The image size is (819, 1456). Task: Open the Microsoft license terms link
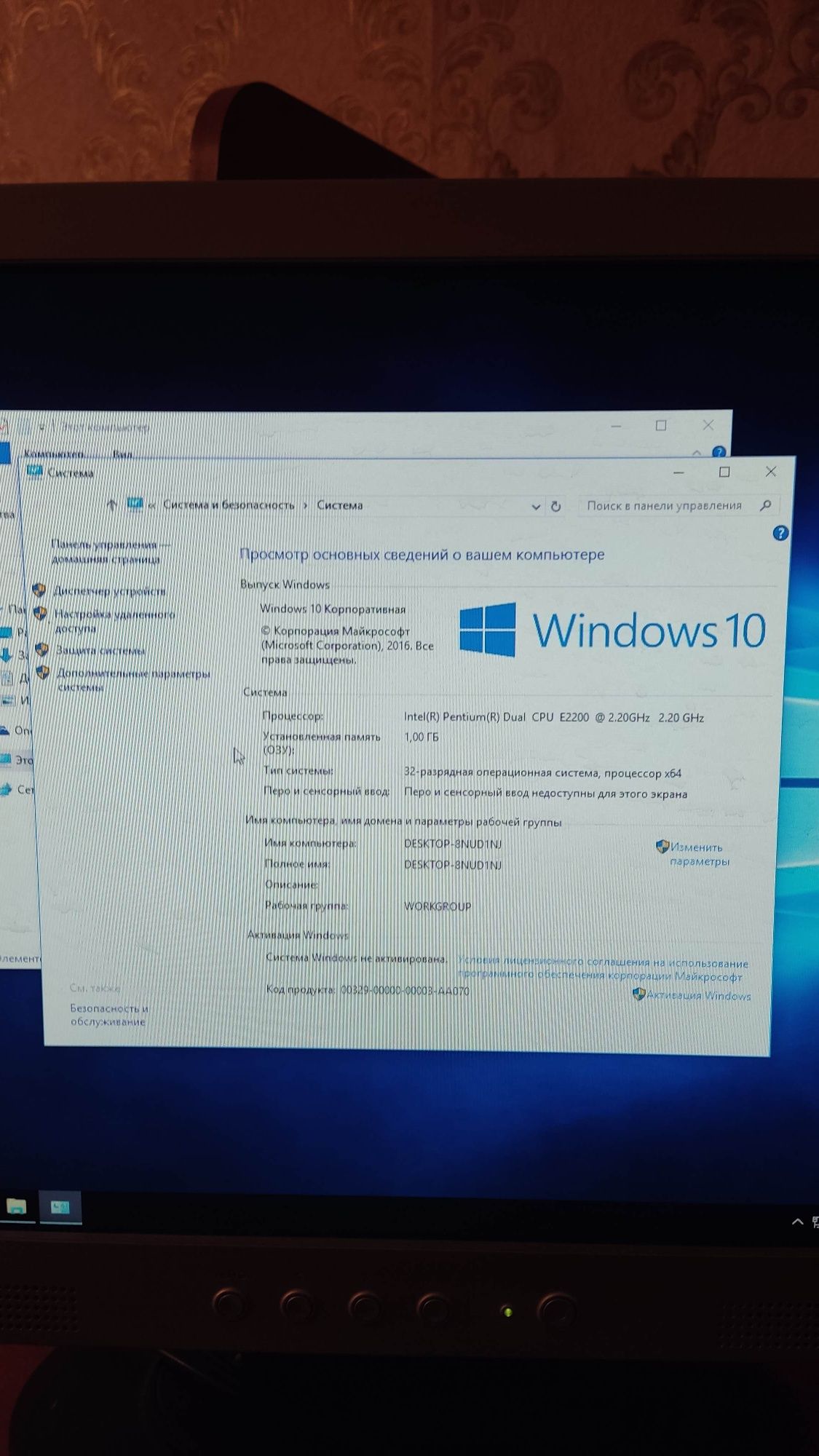[x=603, y=969]
